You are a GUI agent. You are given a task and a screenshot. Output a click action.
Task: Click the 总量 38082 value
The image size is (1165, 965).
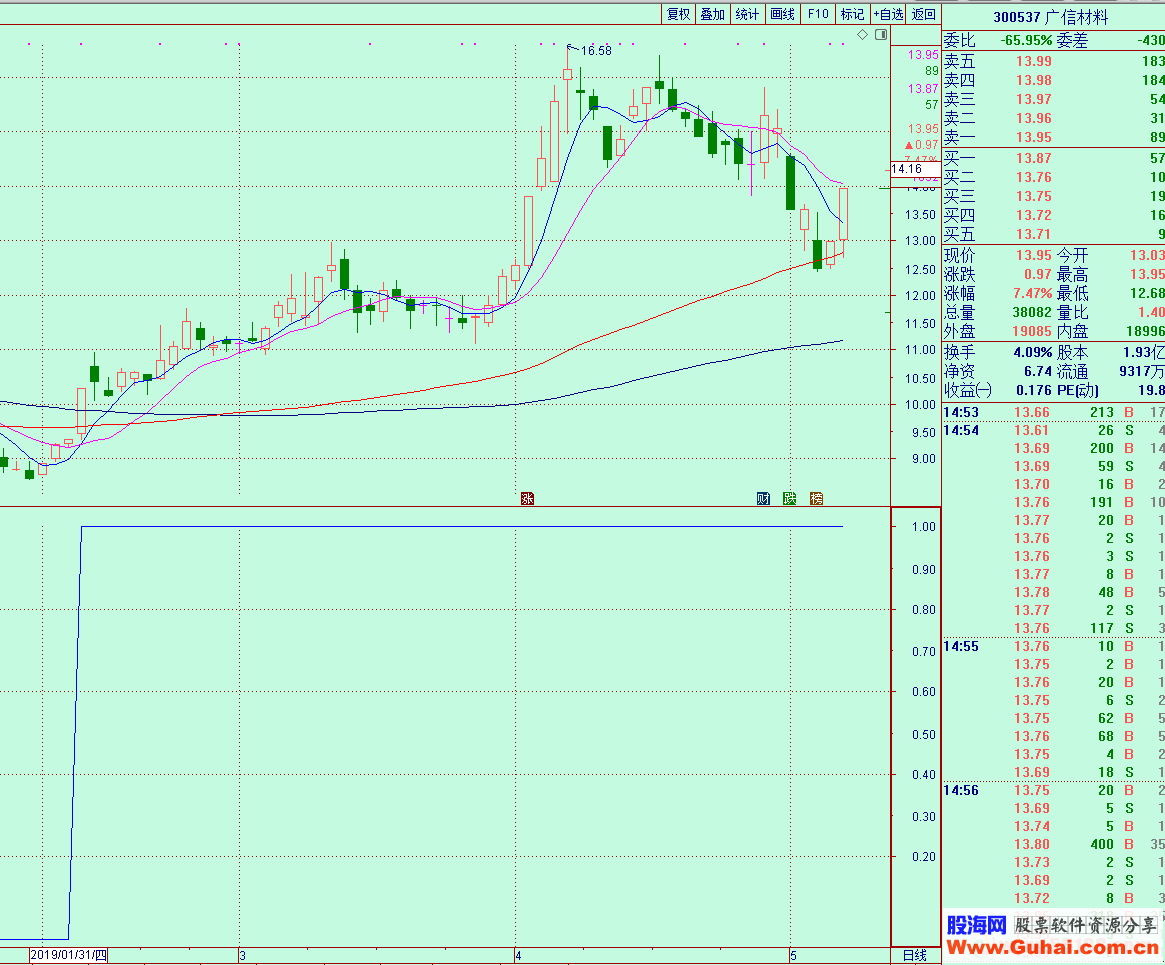[1032, 313]
